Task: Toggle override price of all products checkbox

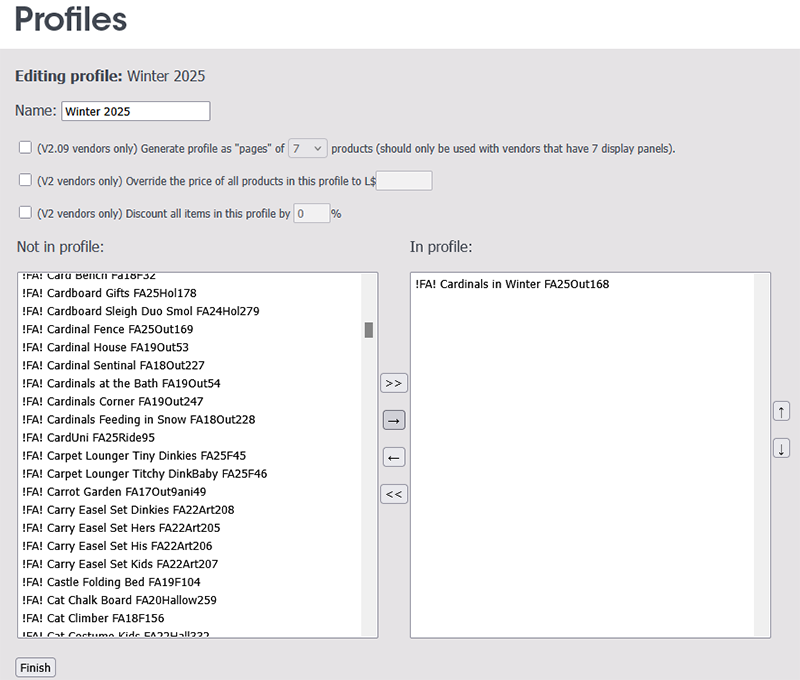Action: pos(26,180)
